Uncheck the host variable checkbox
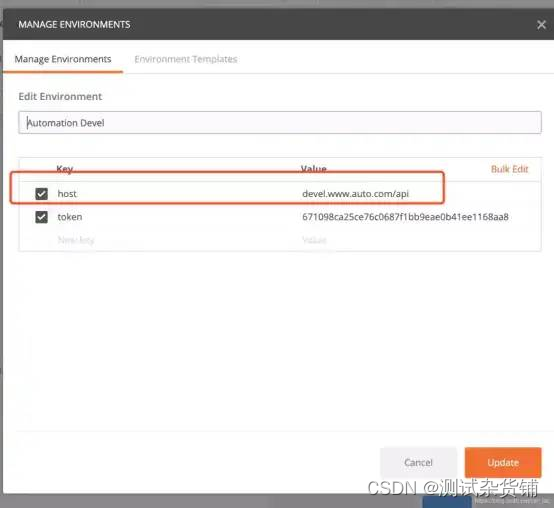The height and width of the screenshot is (508, 554). pos(41,194)
